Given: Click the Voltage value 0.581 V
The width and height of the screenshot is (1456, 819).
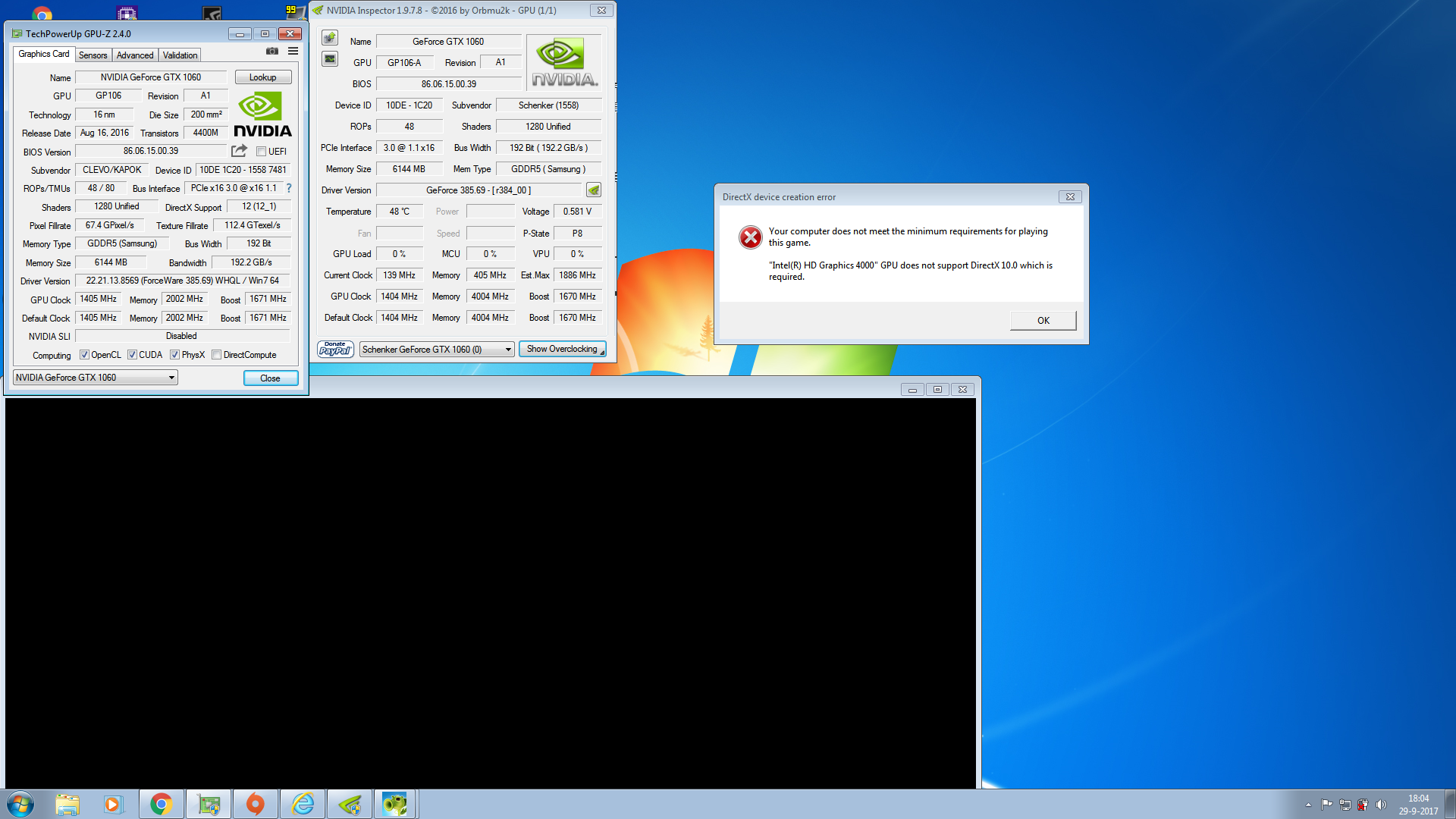Looking at the screenshot, I should [578, 212].
